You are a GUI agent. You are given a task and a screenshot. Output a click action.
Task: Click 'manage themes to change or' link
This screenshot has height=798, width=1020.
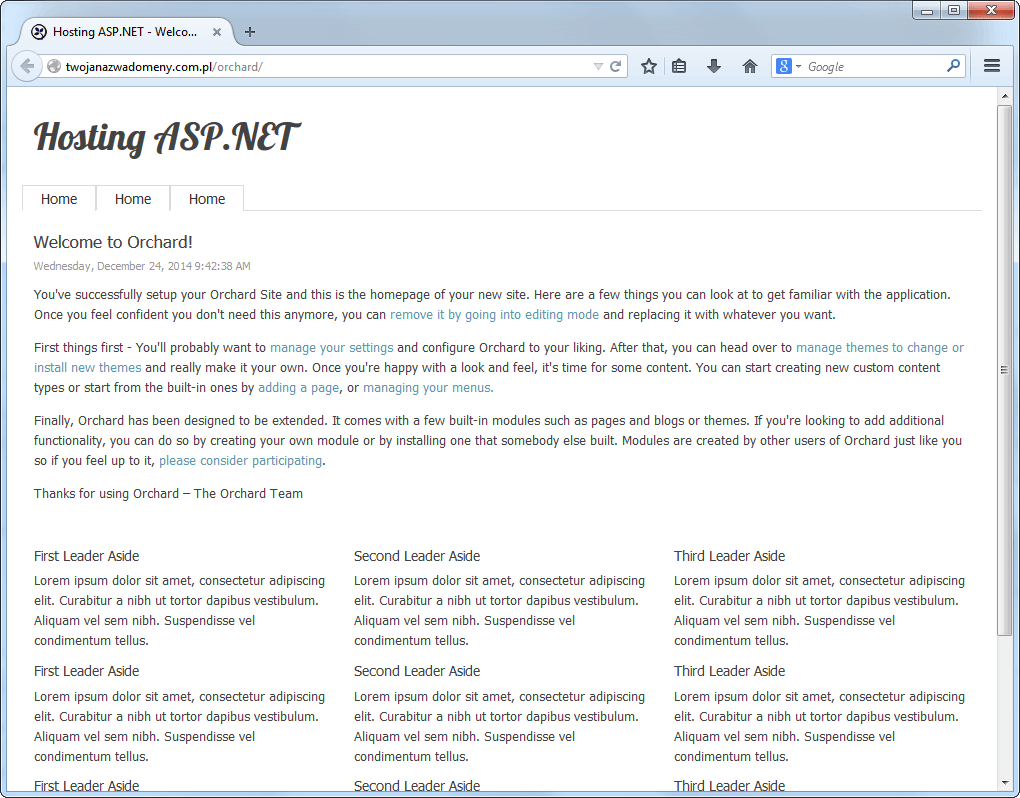tap(880, 348)
